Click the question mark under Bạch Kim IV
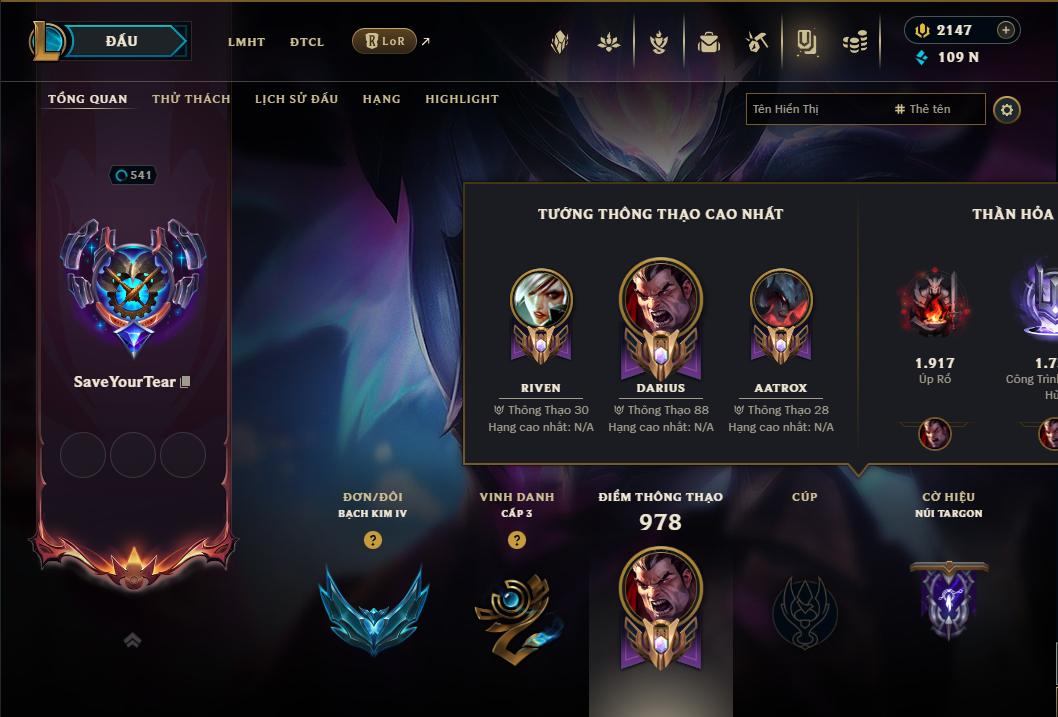Screen dimensions: 1058x717 (x=372, y=540)
